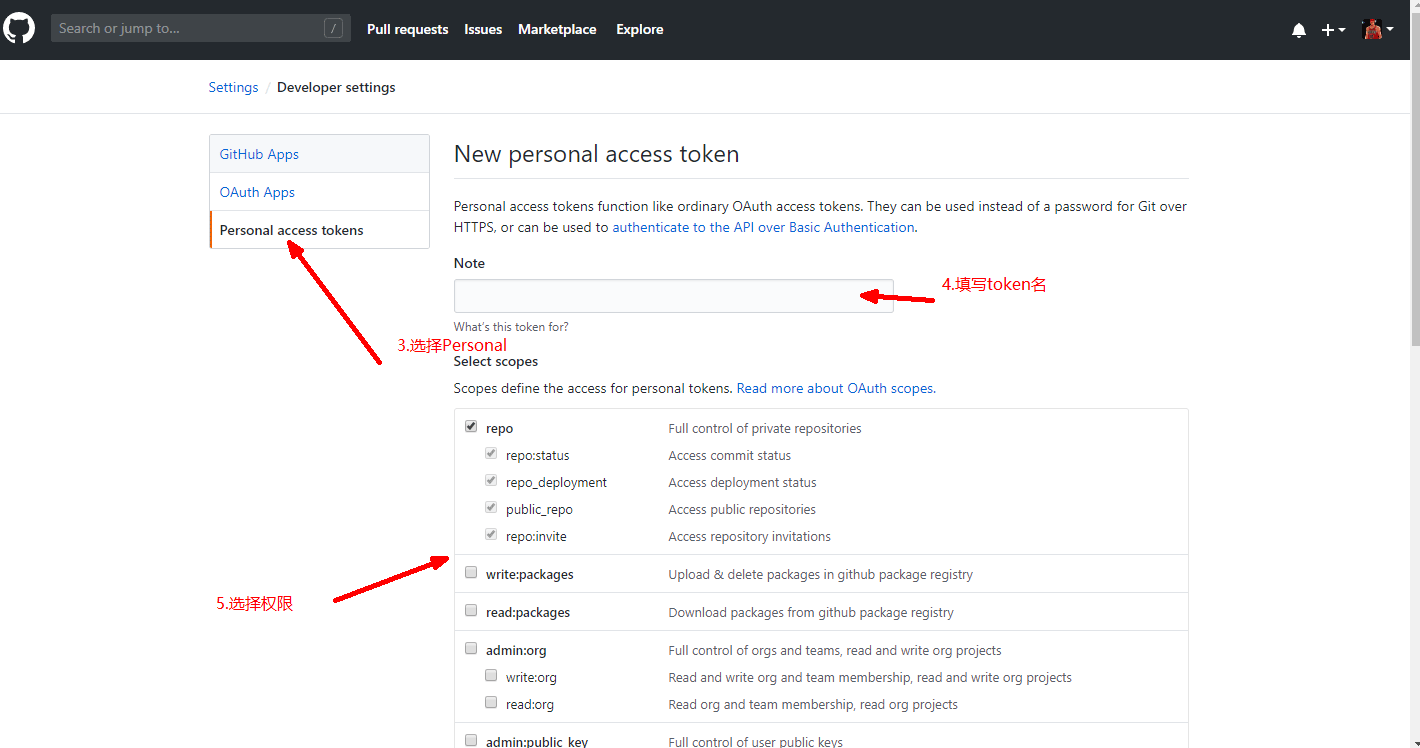Click the plus icon to create something new
This screenshot has width=1420, height=748.
point(1327,29)
